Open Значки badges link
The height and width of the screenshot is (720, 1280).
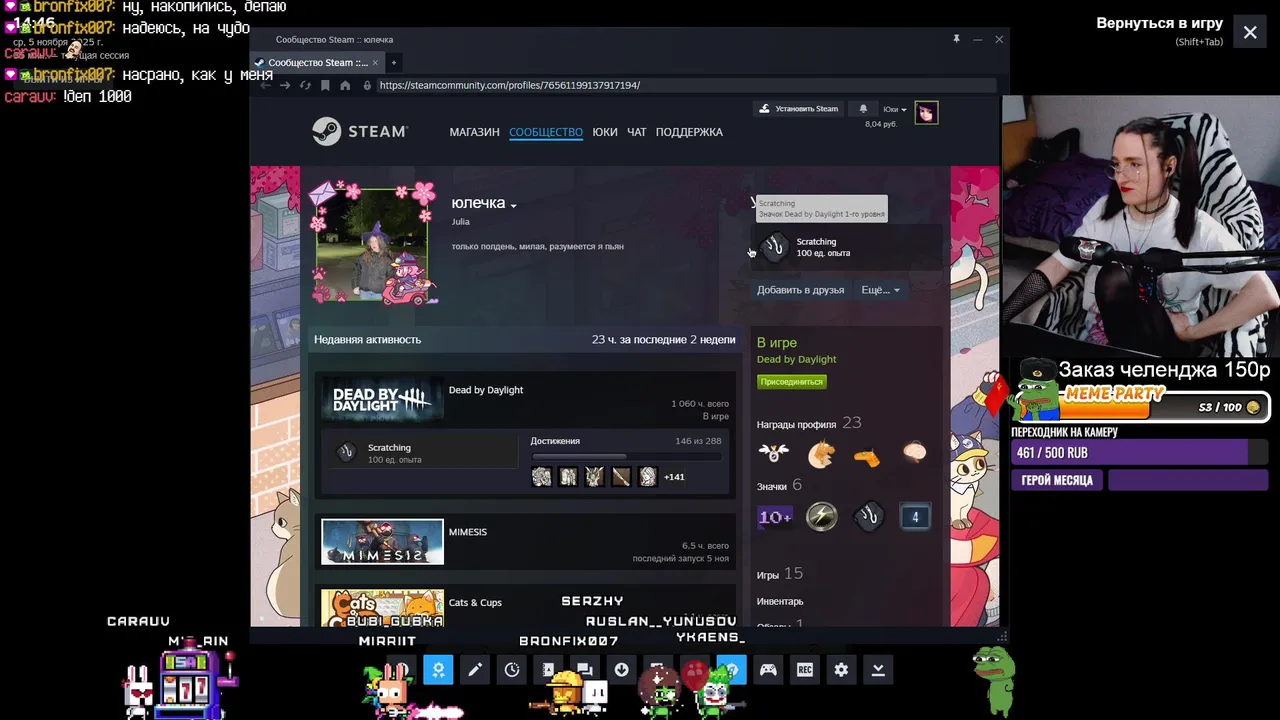772,486
